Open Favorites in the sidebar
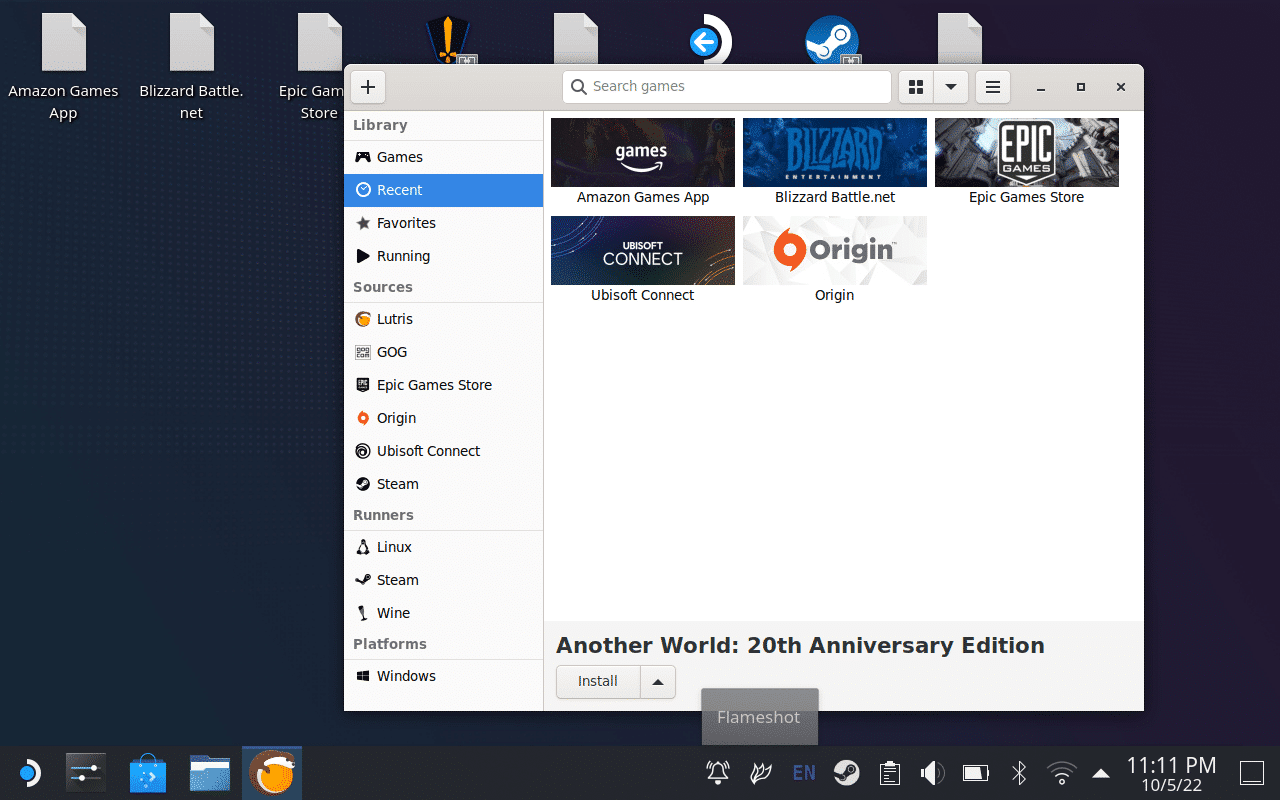1280x800 pixels. click(443, 223)
